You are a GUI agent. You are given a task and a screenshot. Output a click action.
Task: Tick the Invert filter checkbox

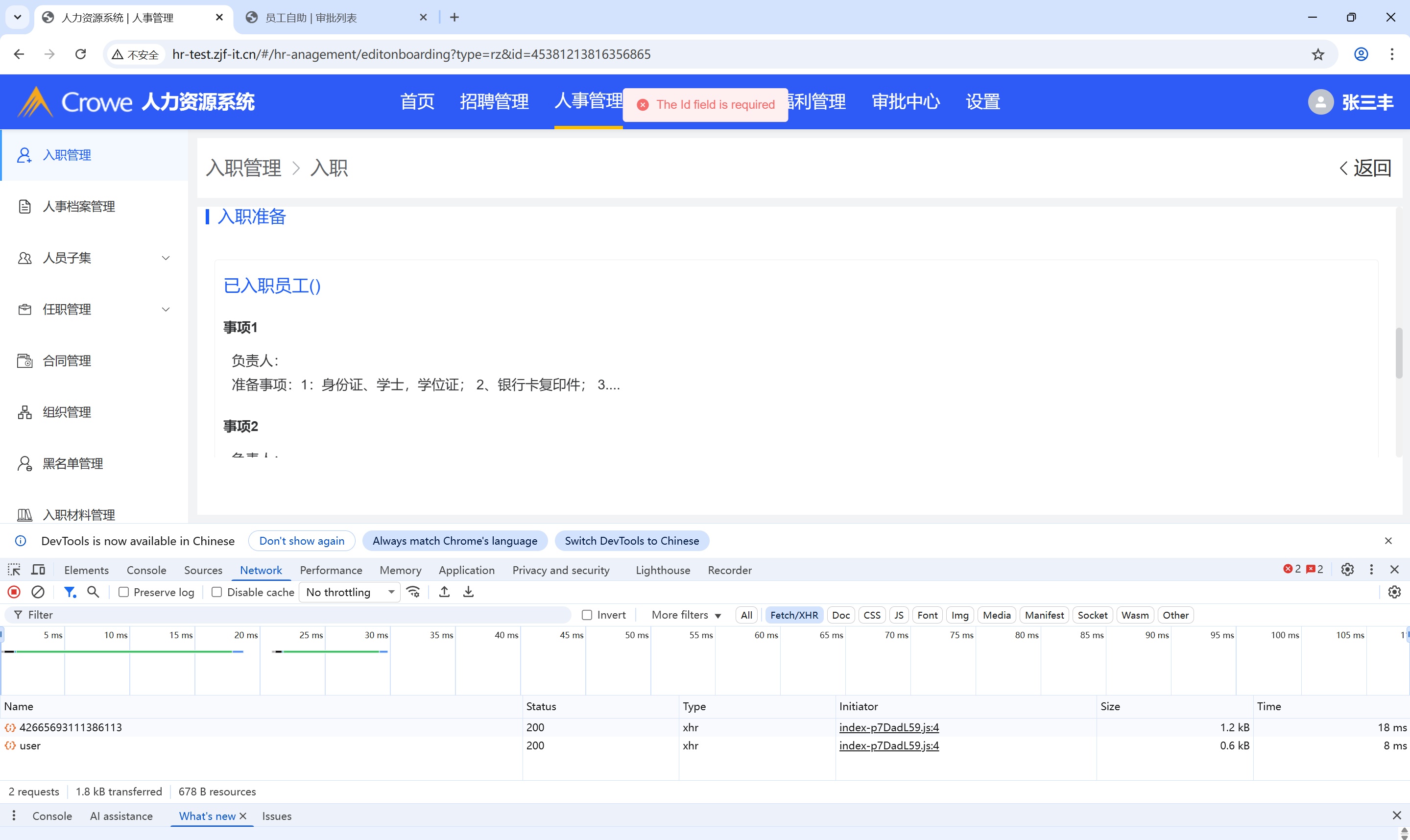587,615
